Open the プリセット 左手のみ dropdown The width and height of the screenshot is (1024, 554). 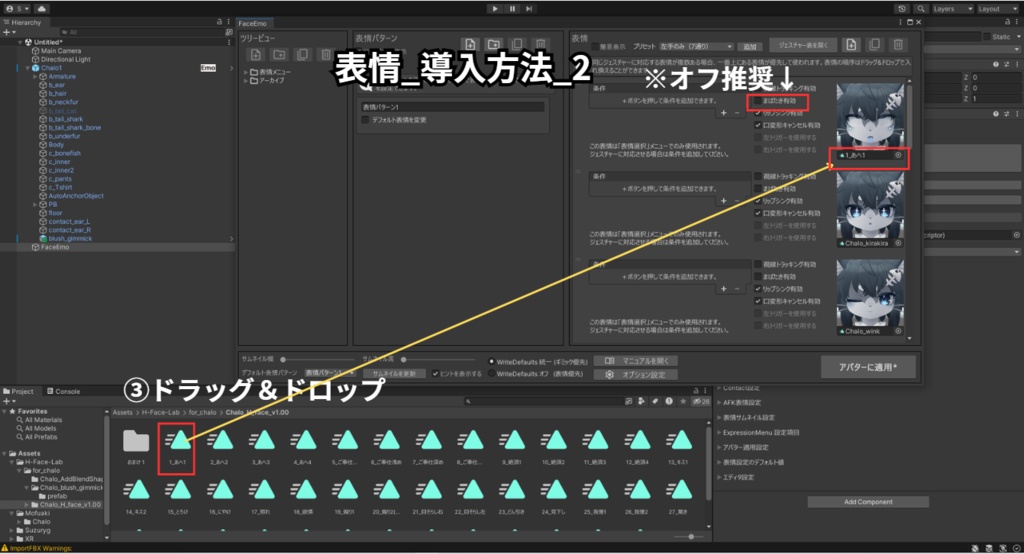(x=696, y=46)
